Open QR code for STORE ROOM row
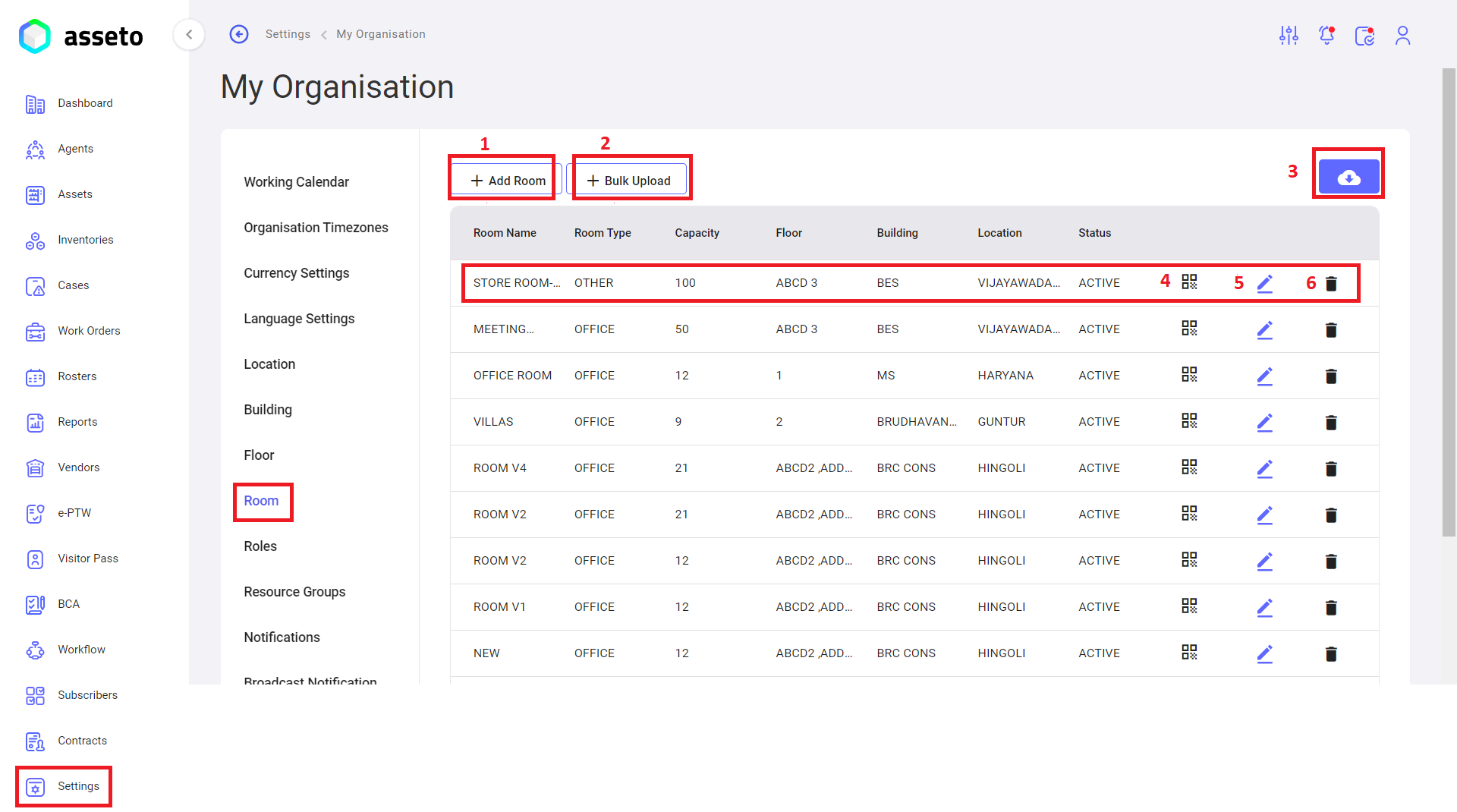Viewport: 1457px width, 812px height. point(1189,282)
